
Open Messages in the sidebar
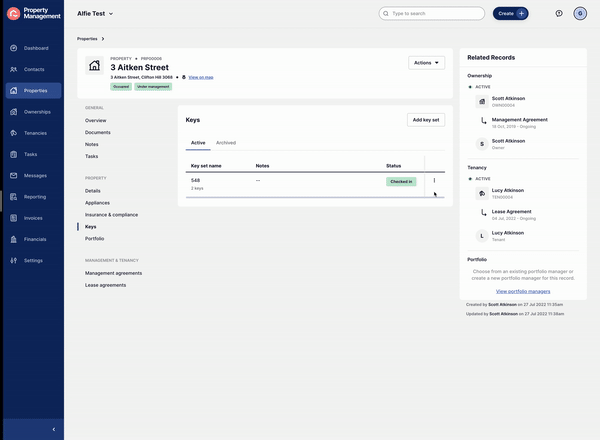[x=33, y=176]
